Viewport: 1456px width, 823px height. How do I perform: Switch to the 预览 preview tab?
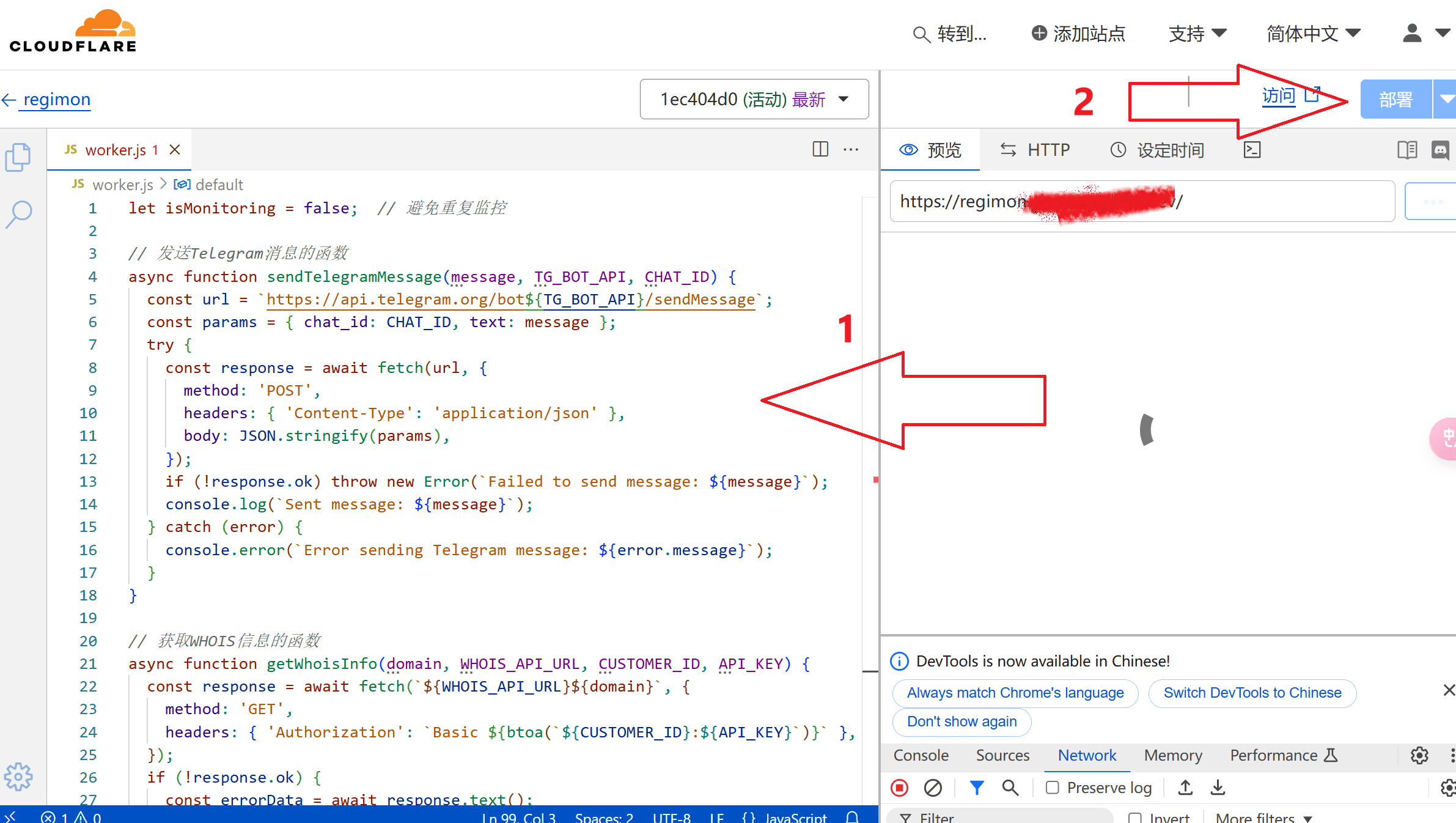930,150
